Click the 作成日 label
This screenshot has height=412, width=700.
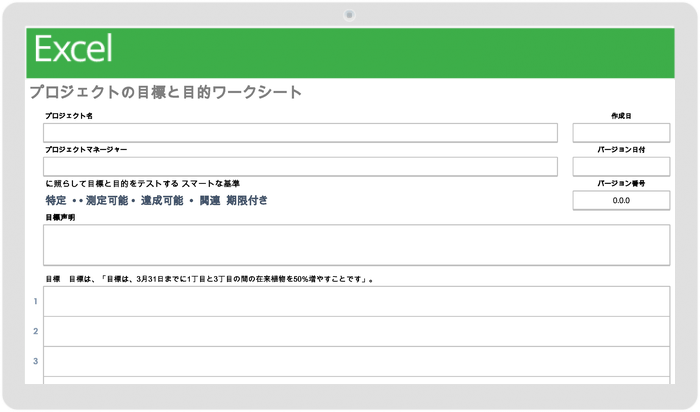pos(621,116)
